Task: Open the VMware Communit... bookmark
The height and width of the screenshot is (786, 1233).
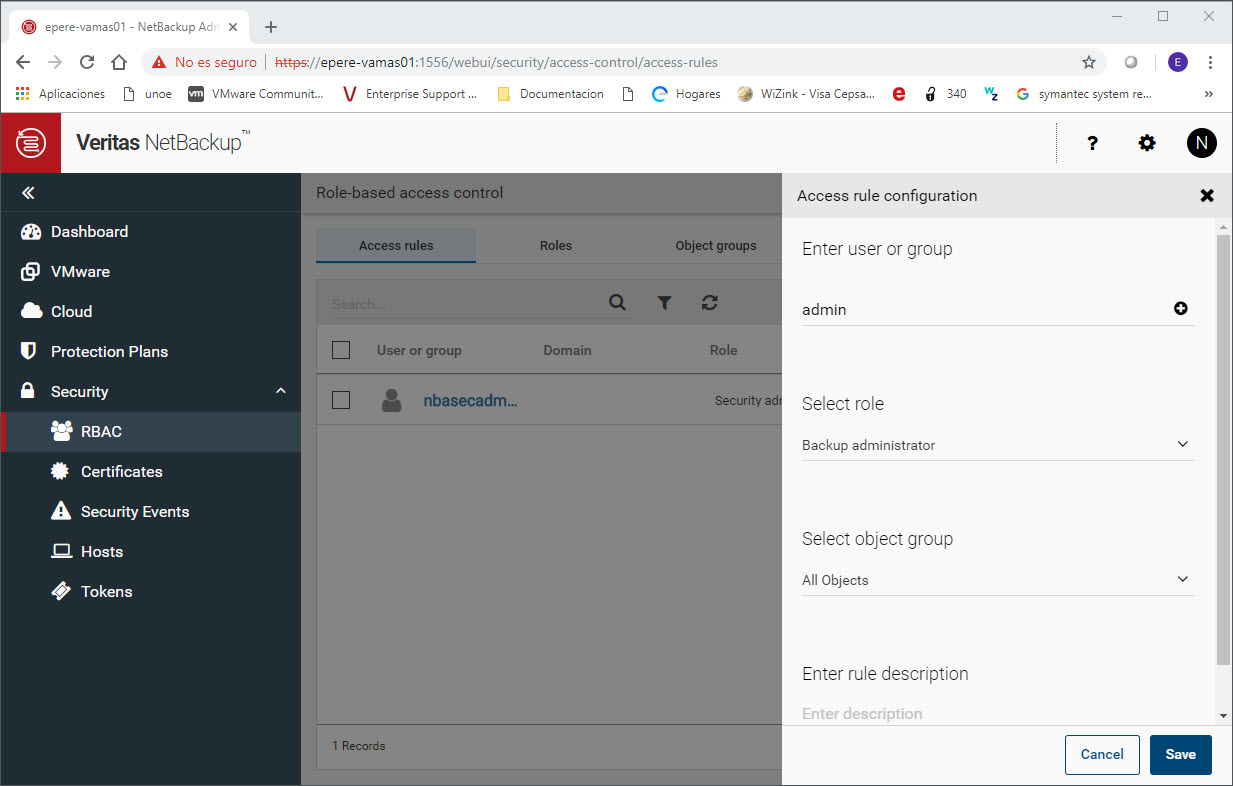Action: point(256,94)
